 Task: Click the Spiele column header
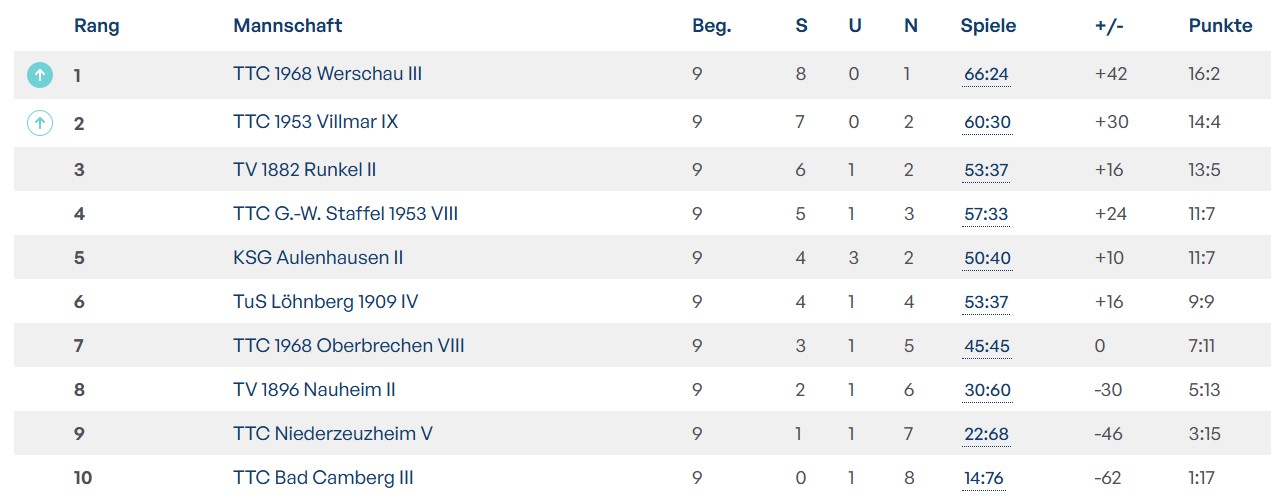pyautogui.click(x=988, y=26)
